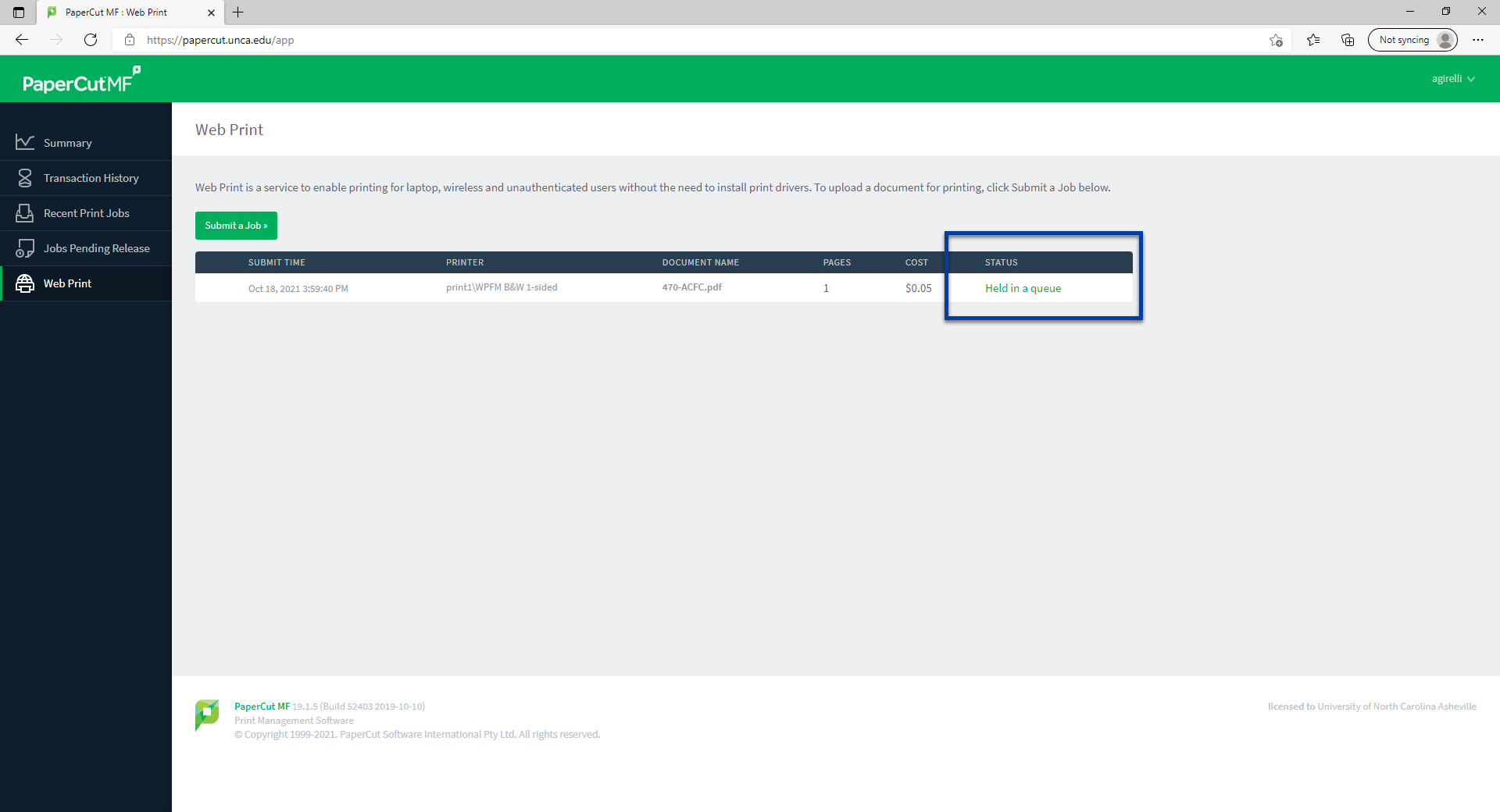Screen dimensions: 1500x812
Task: Add this page to favorites star icon
Action: [1276, 40]
